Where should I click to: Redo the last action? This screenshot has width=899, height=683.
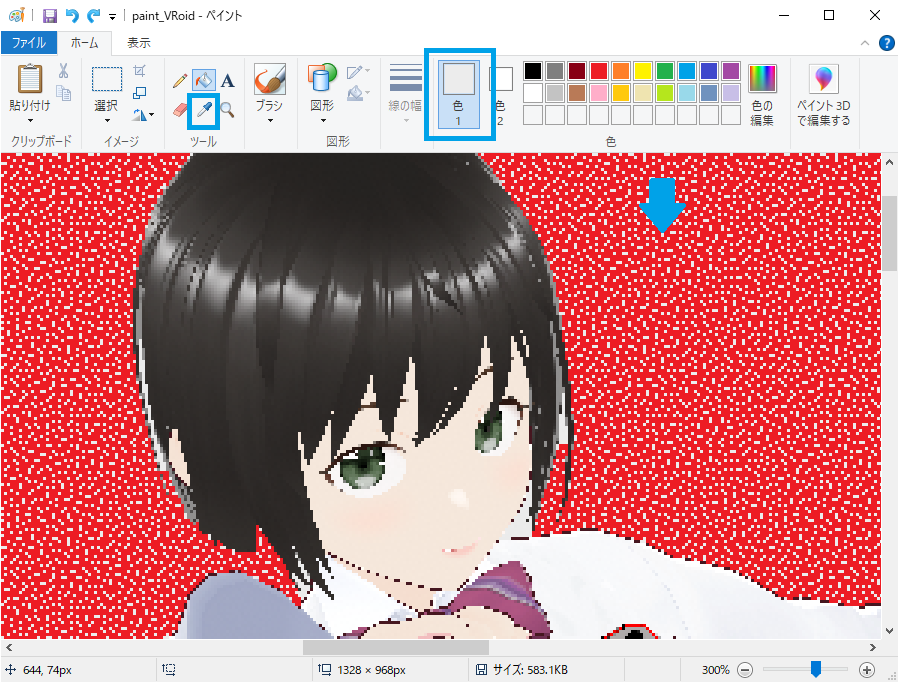pyautogui.click(x=93, y=15)
